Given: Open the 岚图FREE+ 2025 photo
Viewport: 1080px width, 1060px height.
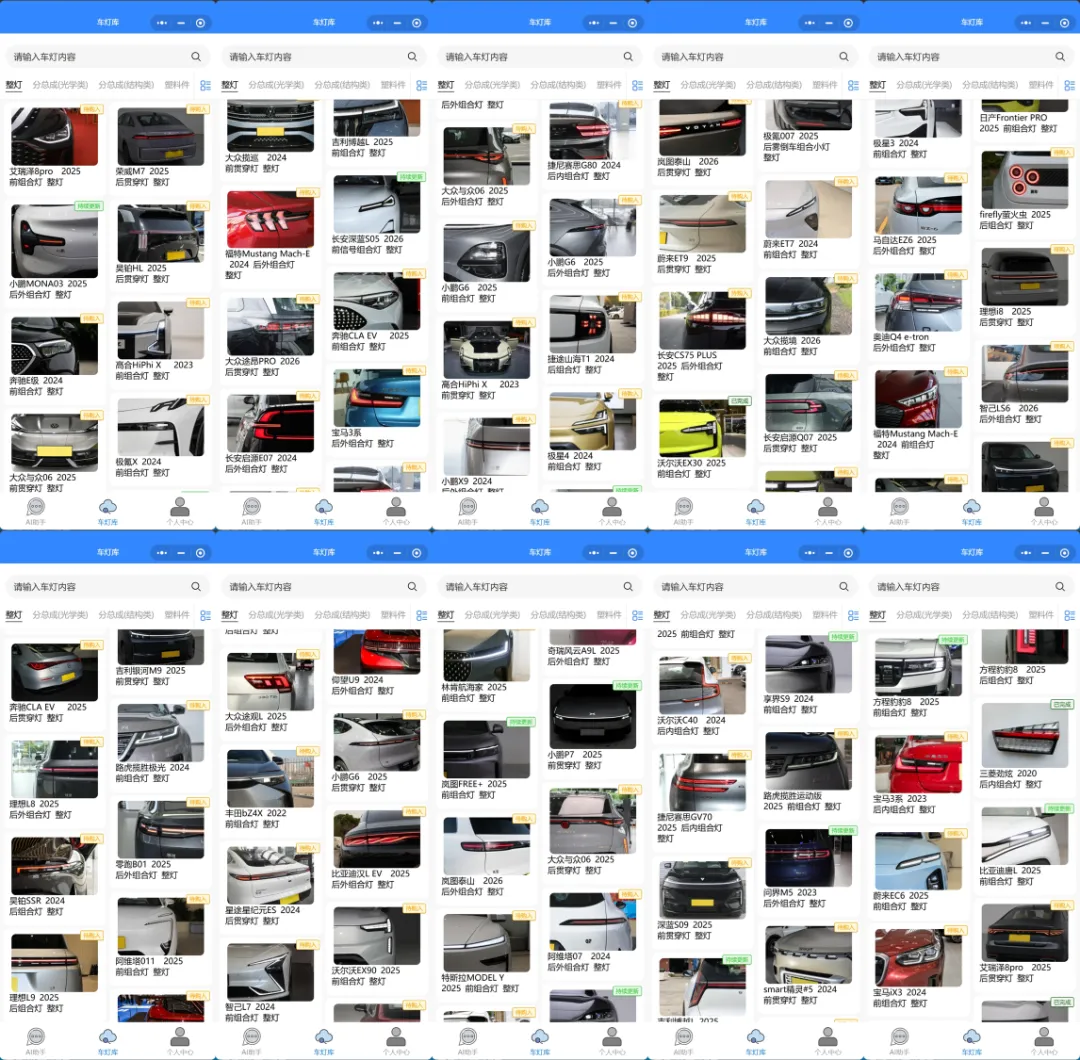Looking at the screenshot, I should click(x=487, y=749).
